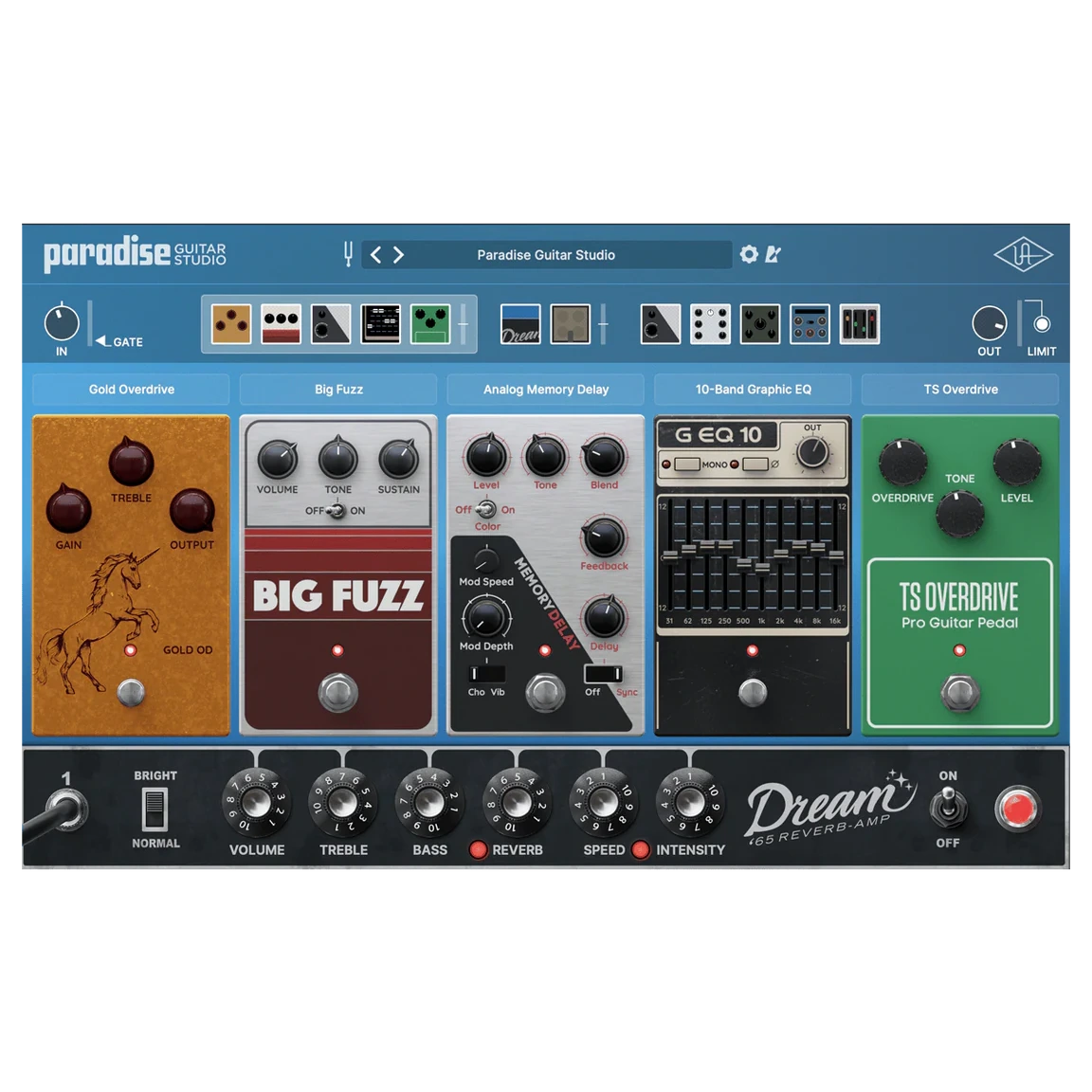Screen dimensions: 1092x1092
Task: Select the Gold Overdrive thumbnail in pedal chain
Action: [231, 324]
